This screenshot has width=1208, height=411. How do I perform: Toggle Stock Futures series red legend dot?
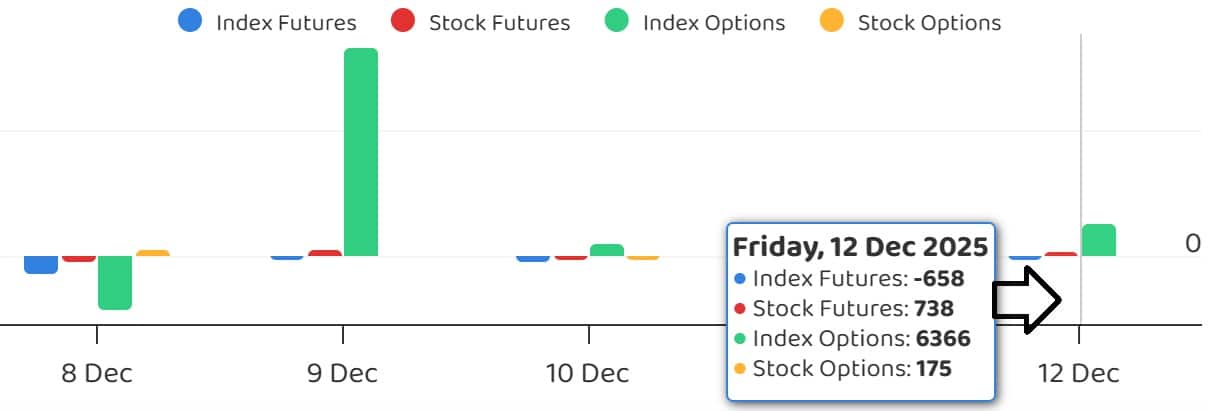pyautogui.click(x=402, y=21)
